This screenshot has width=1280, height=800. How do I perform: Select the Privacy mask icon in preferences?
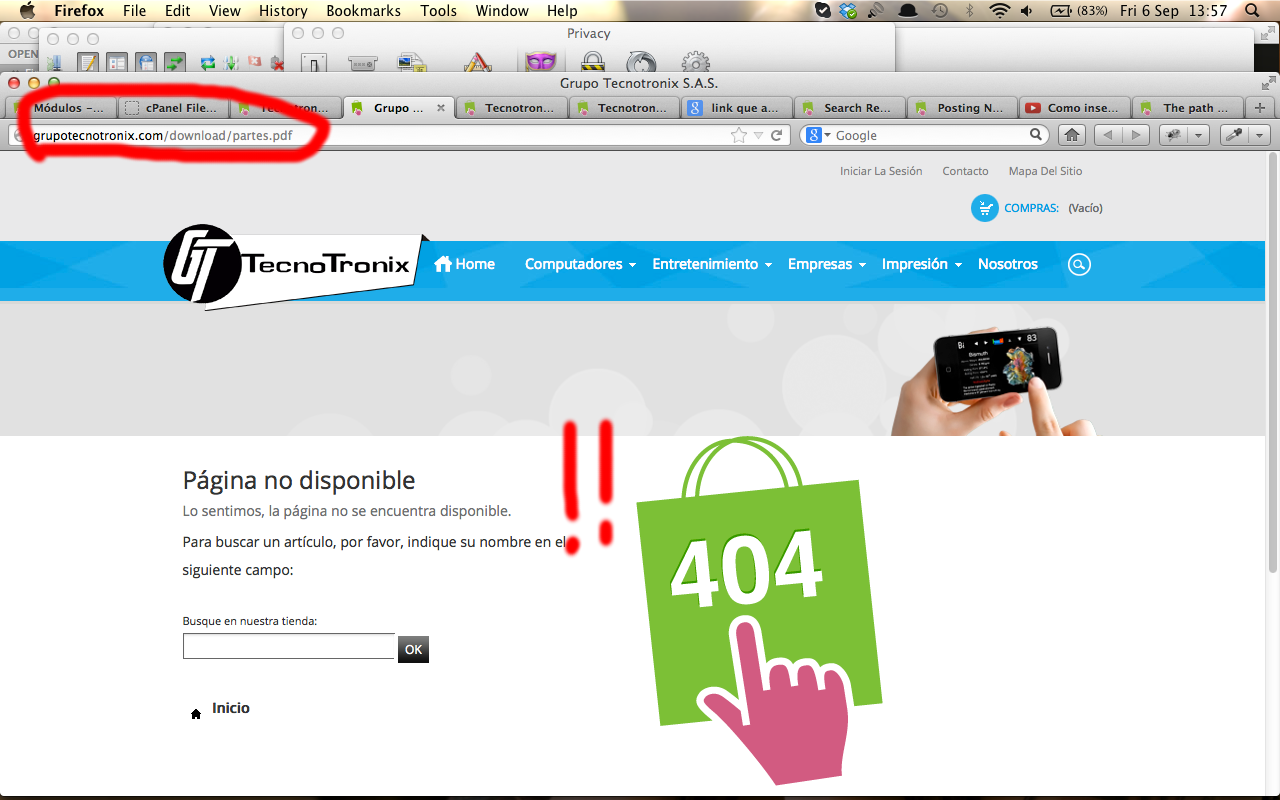coord(540,62)
